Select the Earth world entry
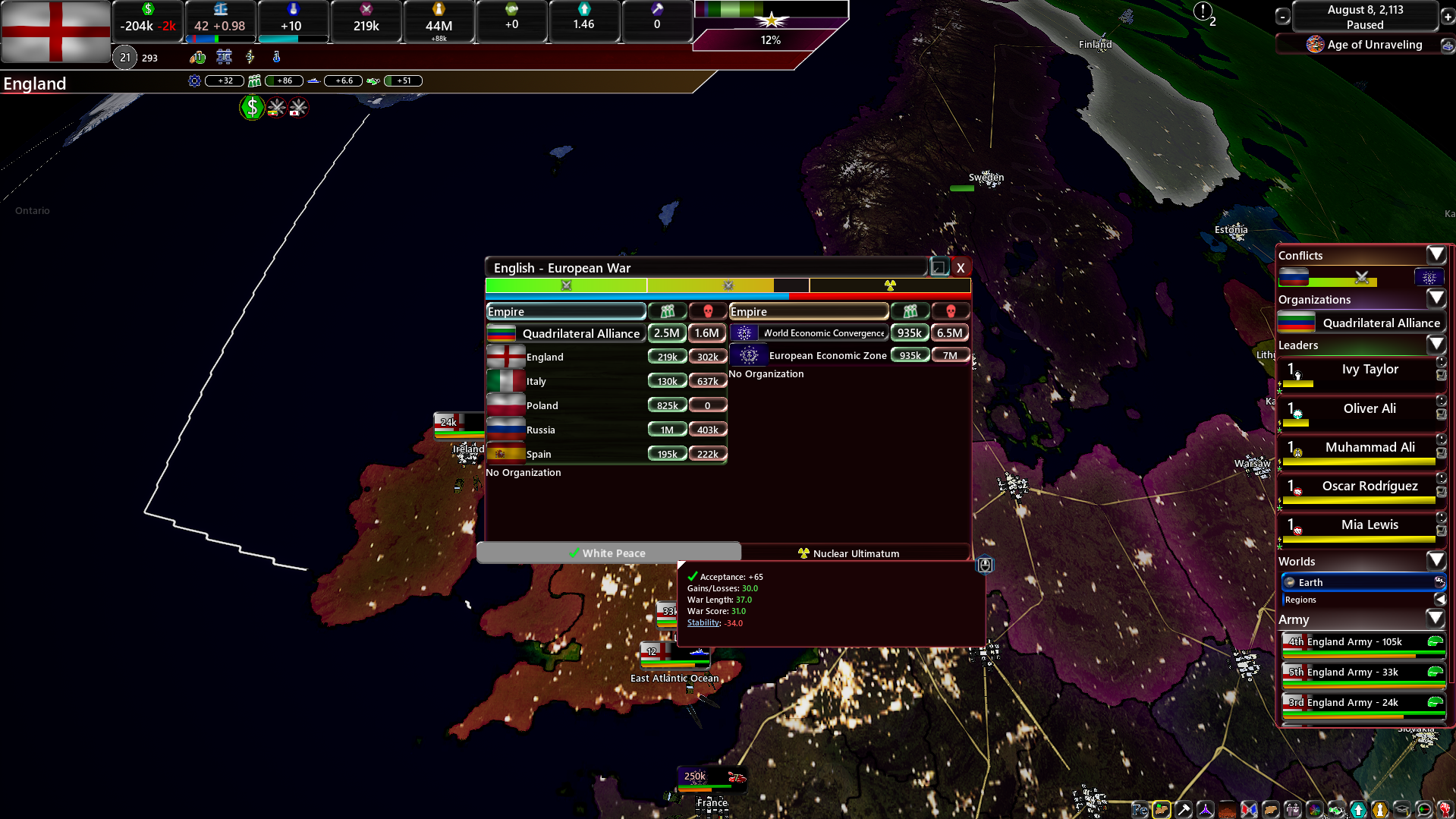The image size is (1456, 819). click(1363, 582)
